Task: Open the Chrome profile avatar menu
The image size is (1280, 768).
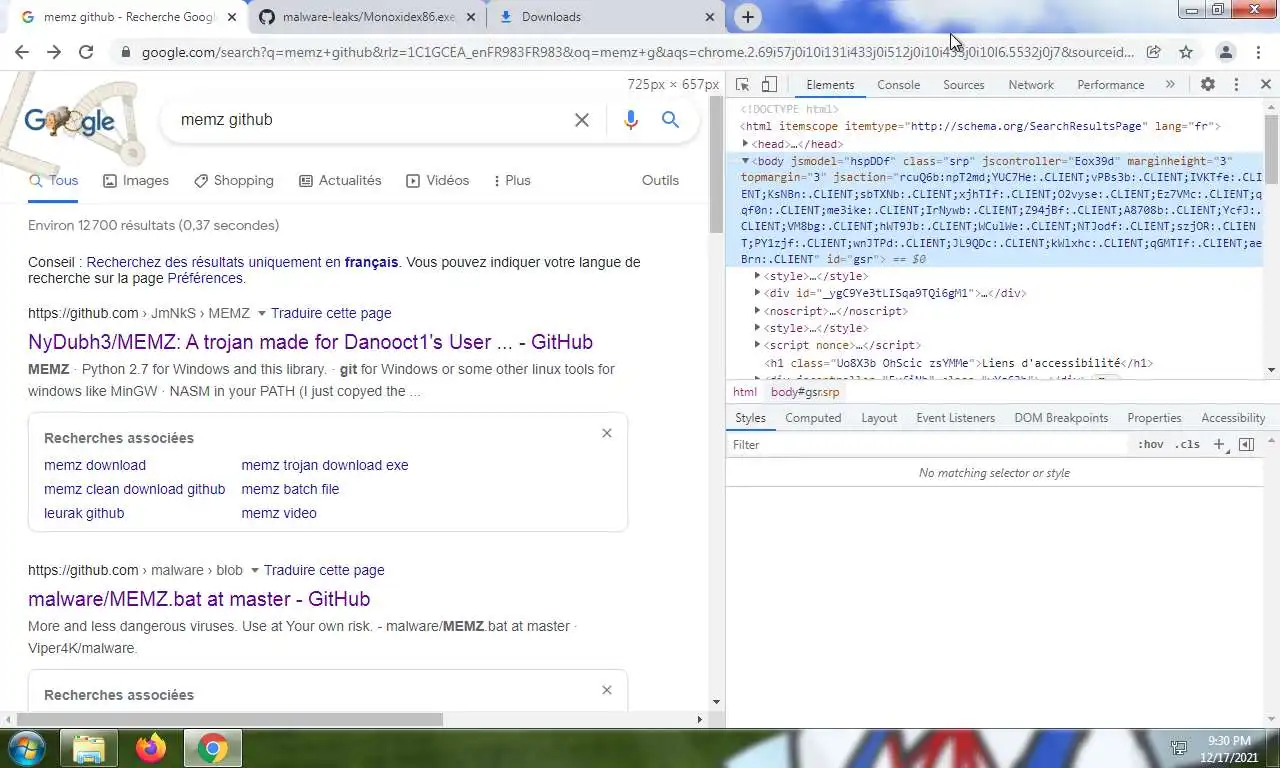Action: [1225, 52]
